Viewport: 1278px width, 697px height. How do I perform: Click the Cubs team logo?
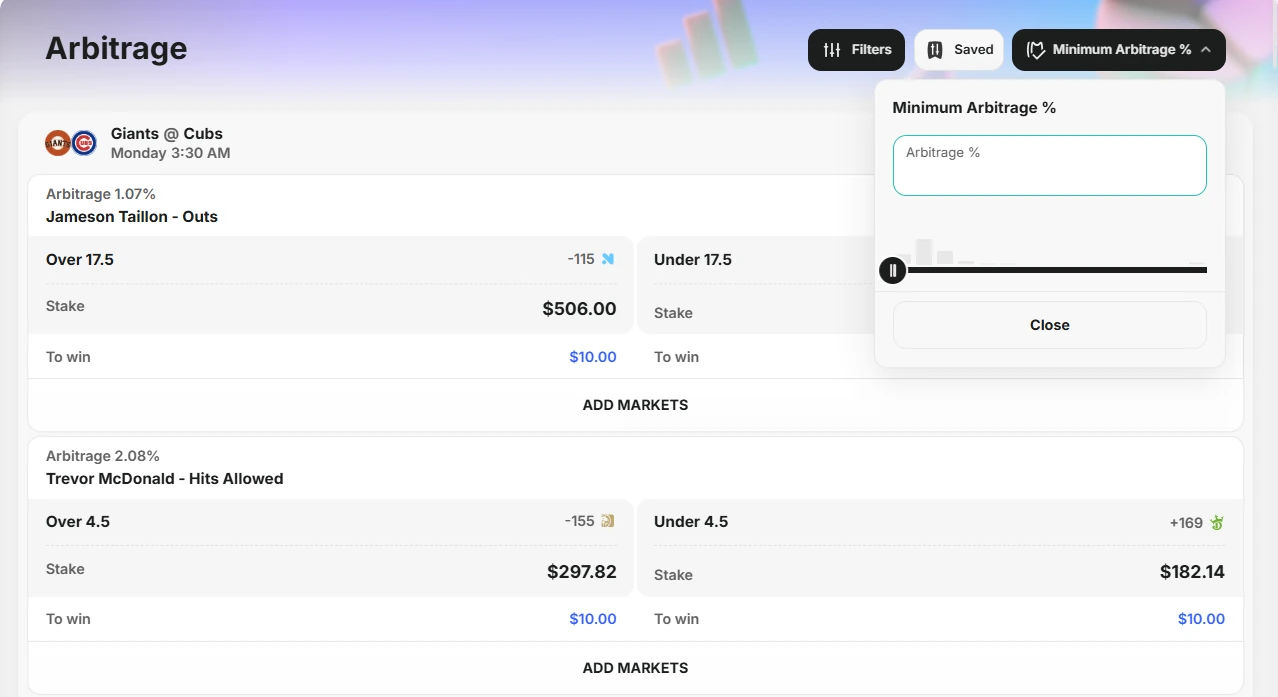[x=84, y=143]
